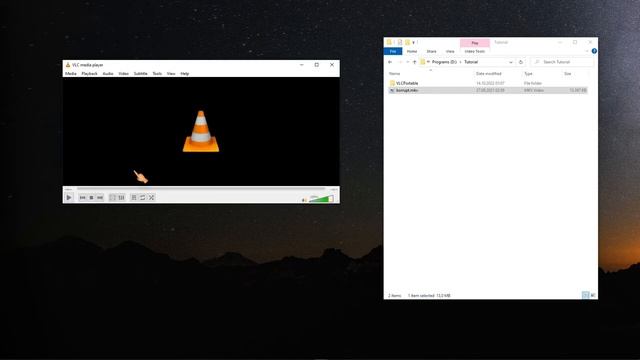Click on the VLC seek bar
Viewport: 640px width, 360px height.
point(201,189)
